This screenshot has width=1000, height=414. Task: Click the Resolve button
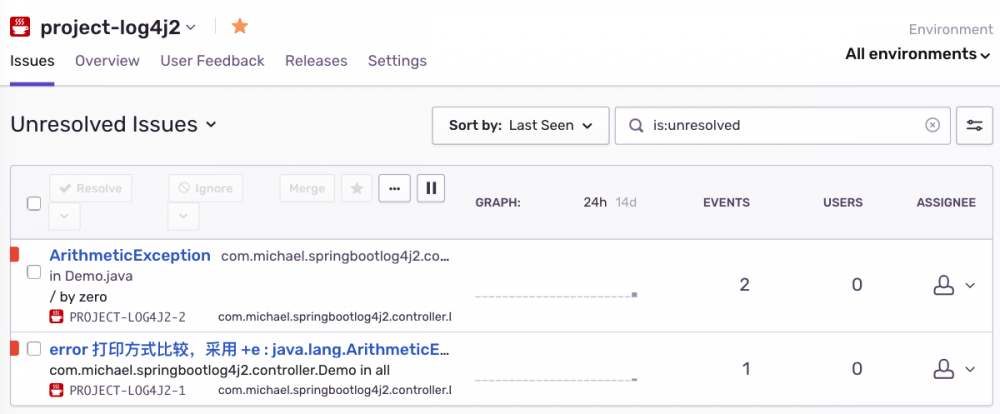[x=90, y=188]
